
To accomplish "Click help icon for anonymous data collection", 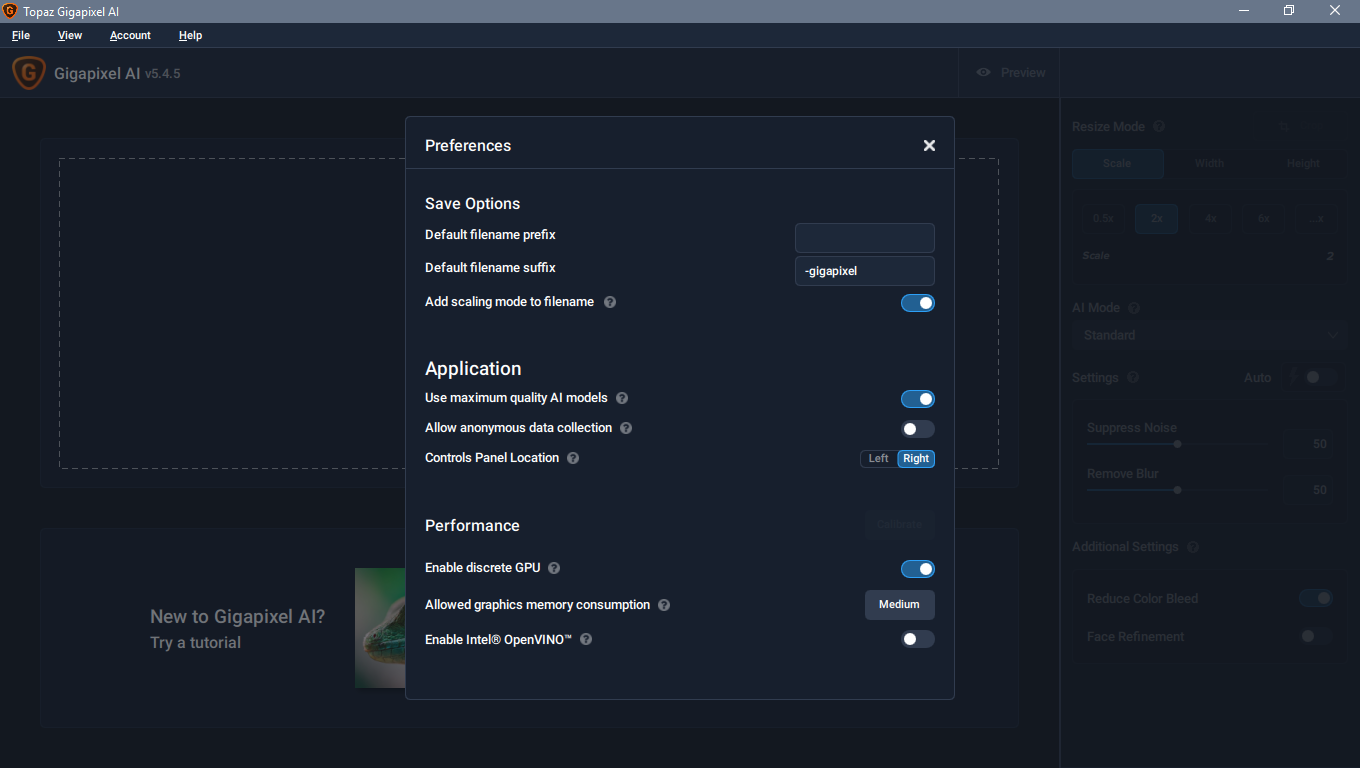I will coord(626,428).
